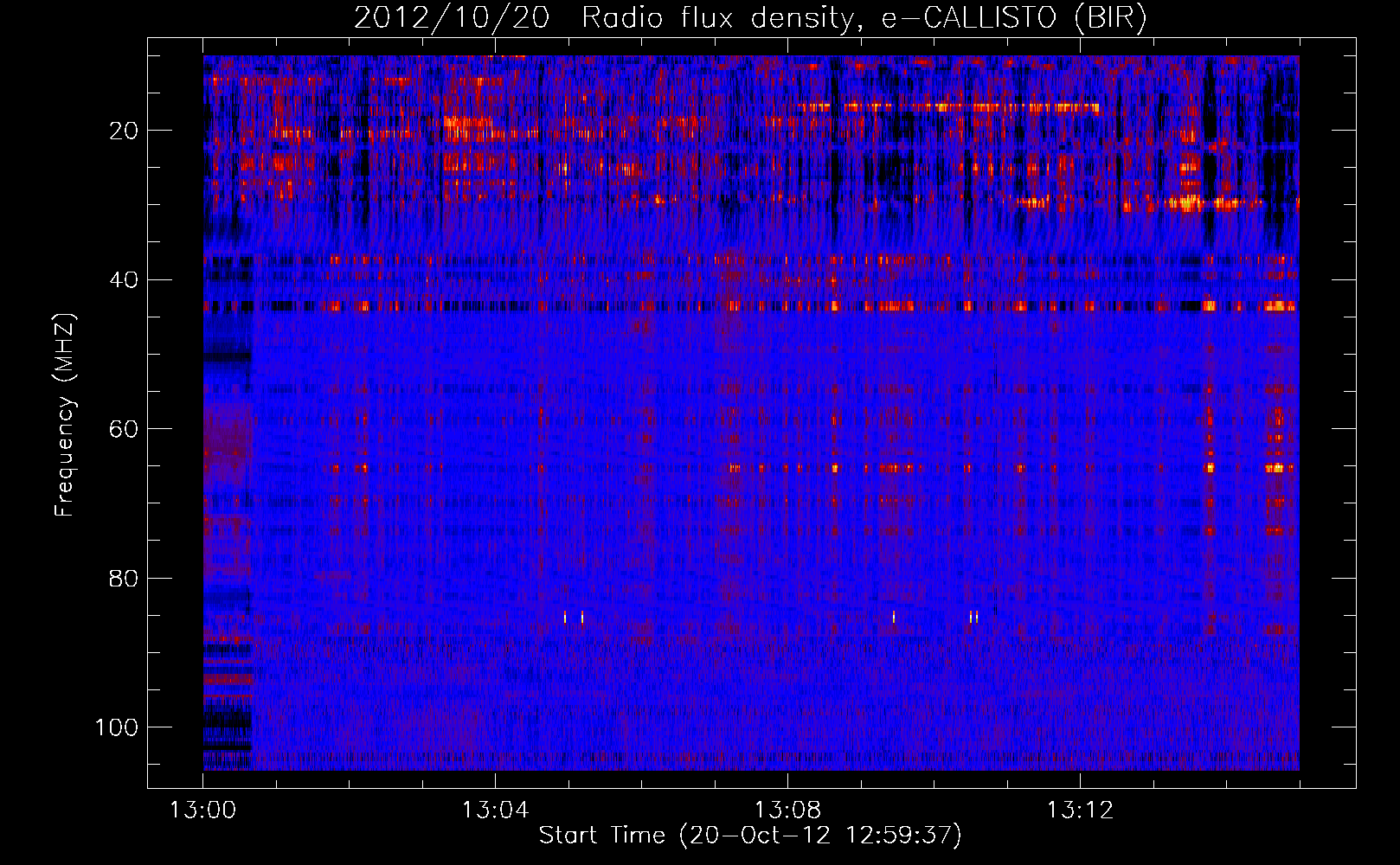Click the 60 frequency tick label

tap(124, 429)
